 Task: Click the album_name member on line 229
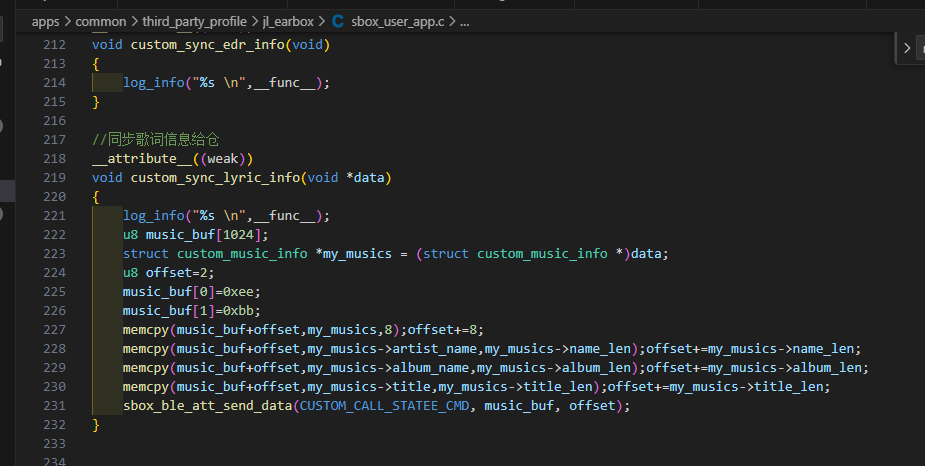pyautogui.click(x=431, y=367)
